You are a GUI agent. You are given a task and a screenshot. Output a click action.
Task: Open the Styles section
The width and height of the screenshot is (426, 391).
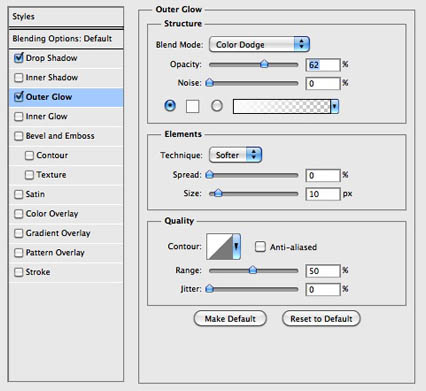coord(66,17)
